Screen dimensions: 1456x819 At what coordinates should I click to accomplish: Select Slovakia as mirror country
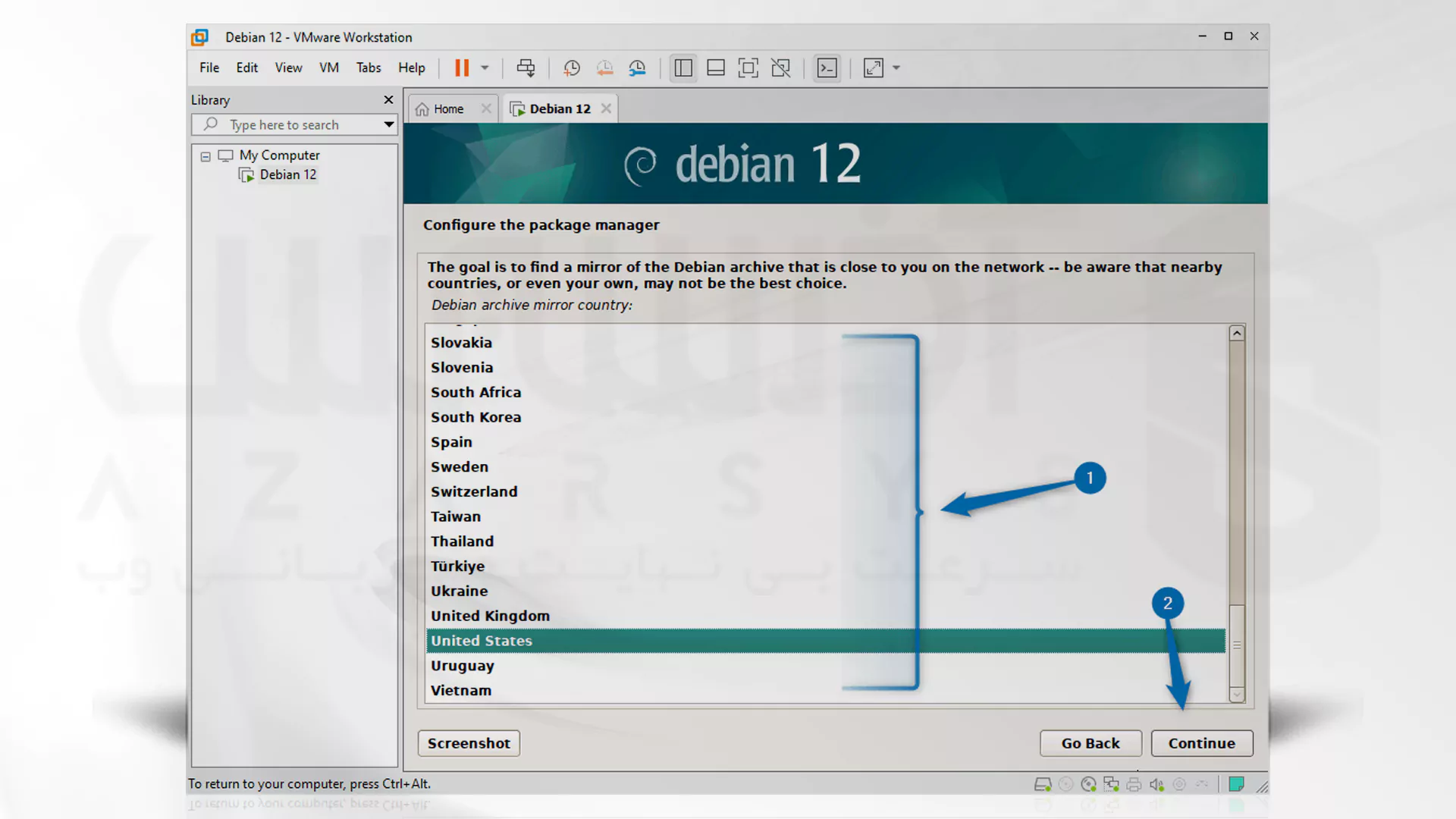[x=825, y=343]
